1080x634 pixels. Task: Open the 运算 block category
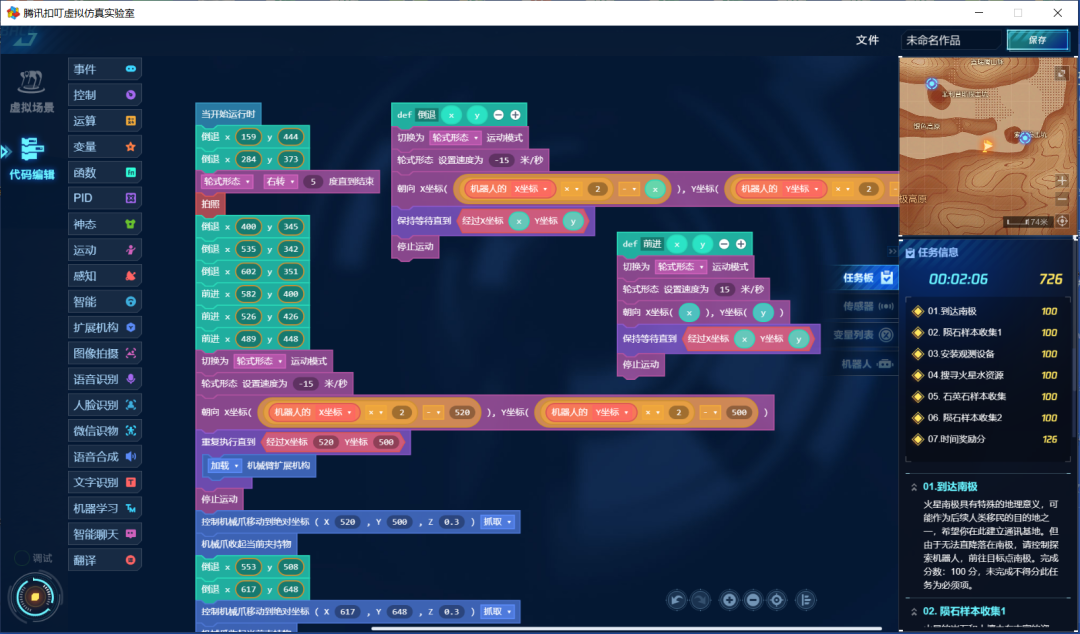pos(105,121)
